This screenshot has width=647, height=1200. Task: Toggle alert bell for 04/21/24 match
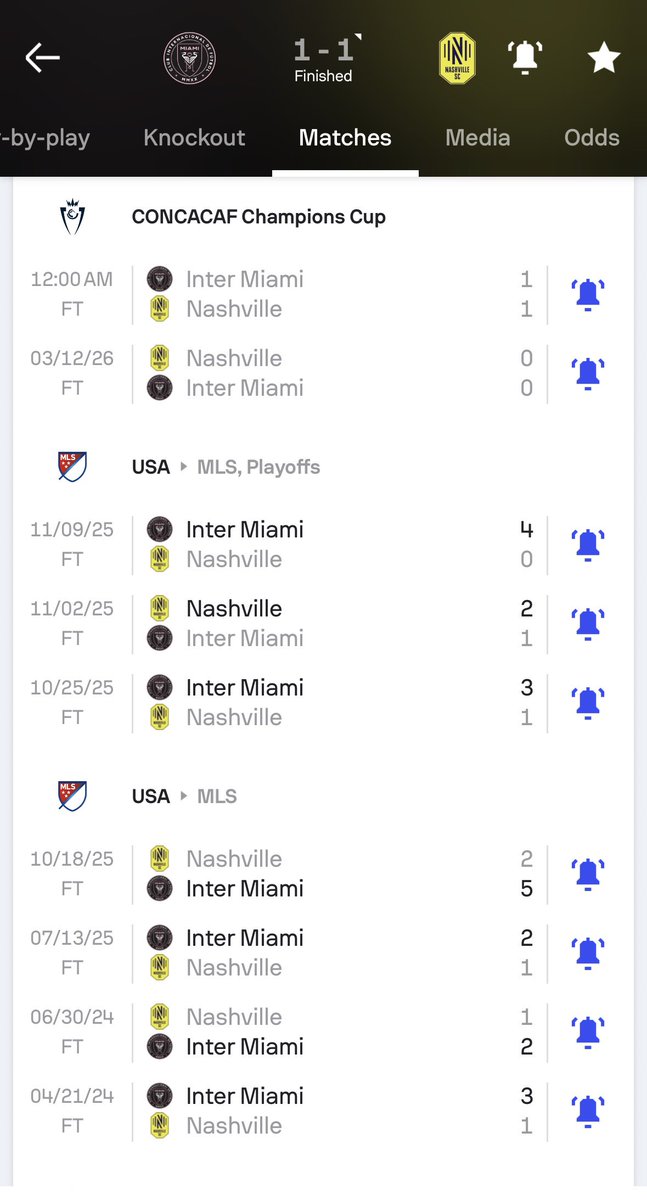(x=588, y=1110)
